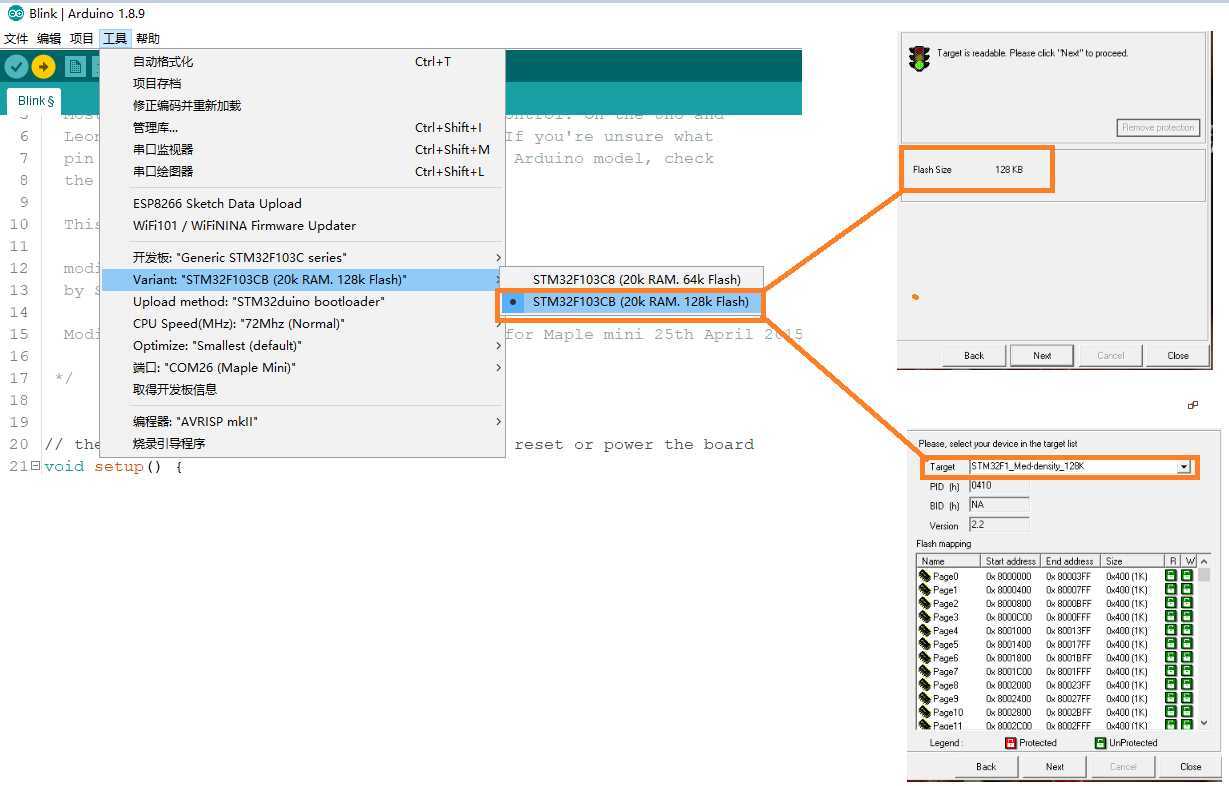
Task: Click the chip icon for Page9
Action: tap(925, 698)
